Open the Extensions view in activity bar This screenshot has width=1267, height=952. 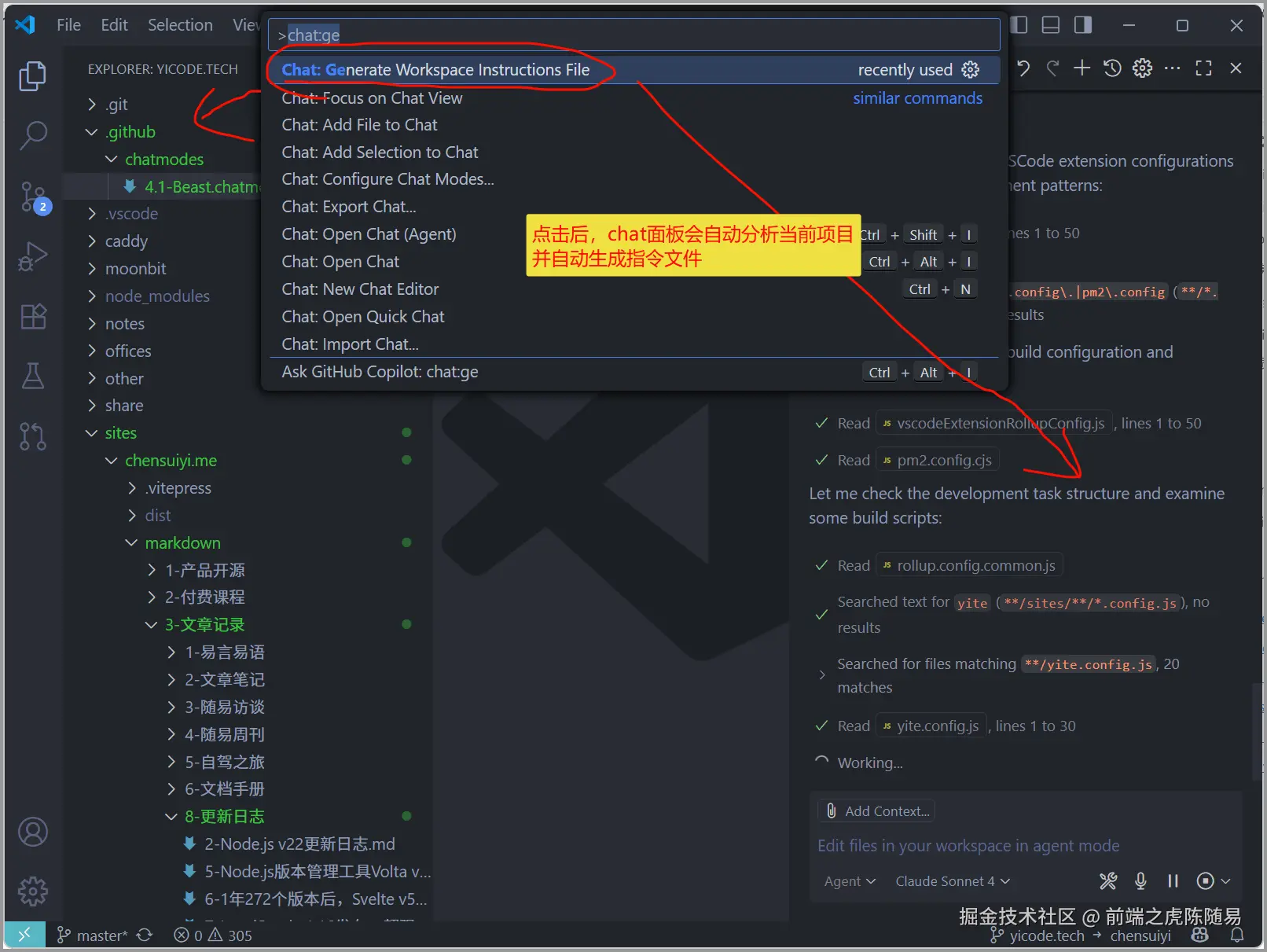click(32, 316)
